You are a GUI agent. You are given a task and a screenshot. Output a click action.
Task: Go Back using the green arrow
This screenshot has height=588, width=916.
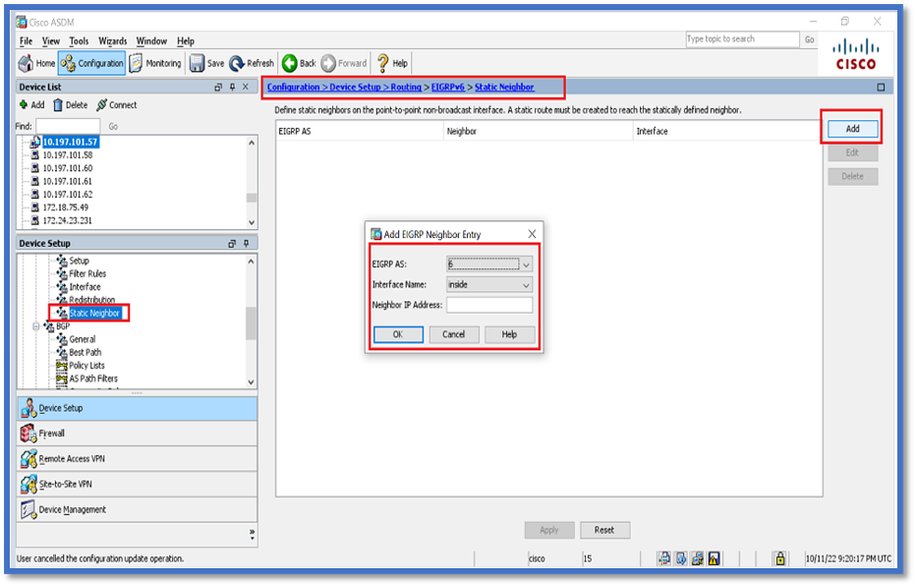click(299, 63)
